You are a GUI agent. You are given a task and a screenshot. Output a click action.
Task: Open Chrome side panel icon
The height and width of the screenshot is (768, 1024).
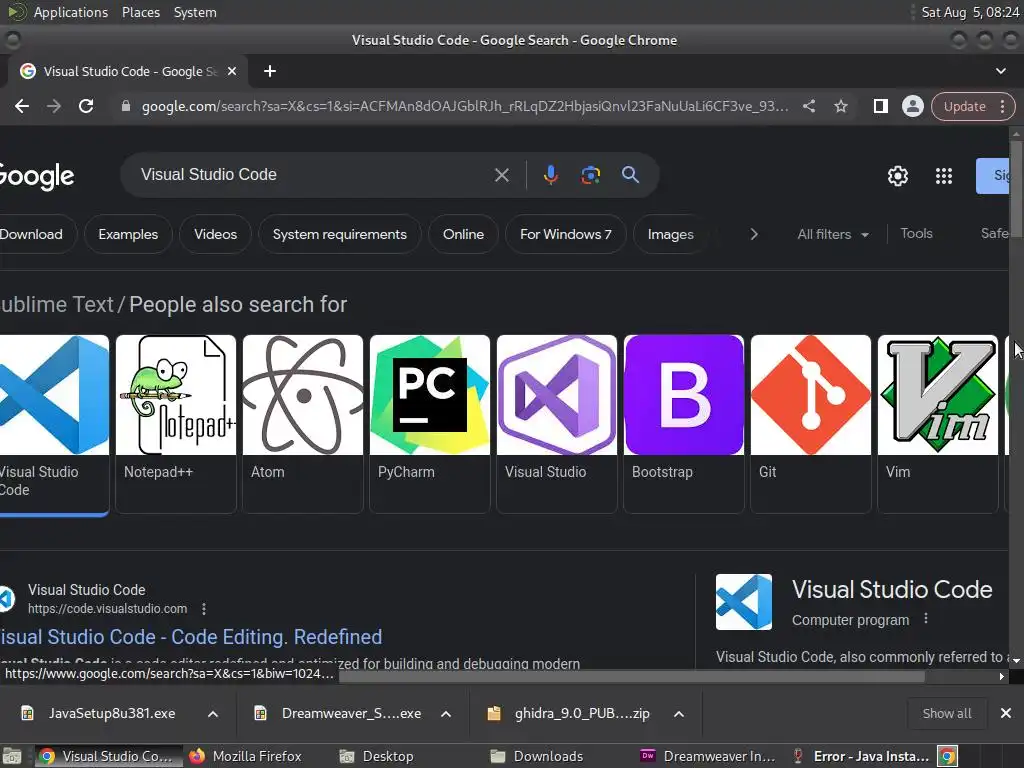(x=880, y=106)
